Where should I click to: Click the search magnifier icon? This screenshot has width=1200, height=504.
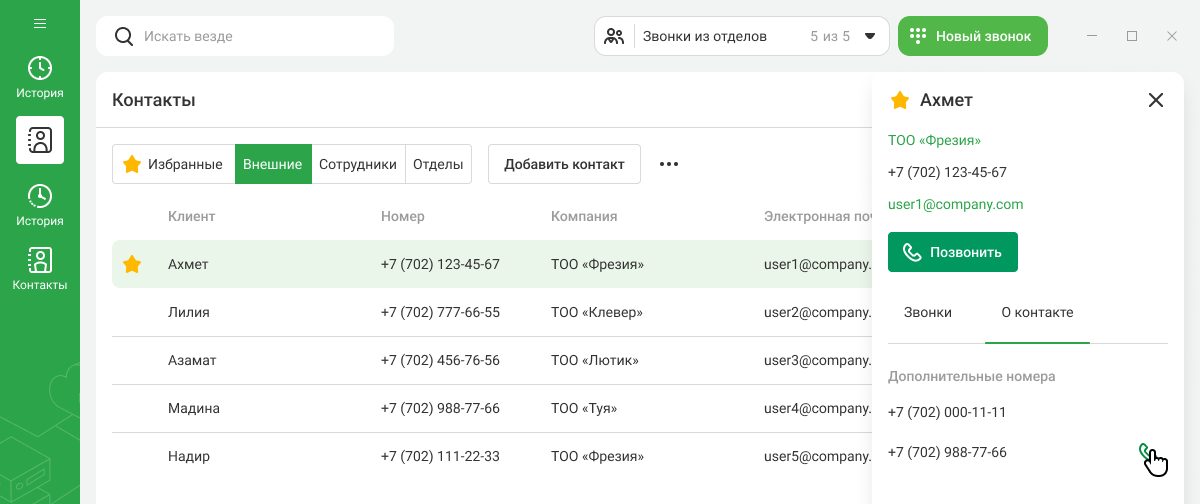[x=124, y=36]
